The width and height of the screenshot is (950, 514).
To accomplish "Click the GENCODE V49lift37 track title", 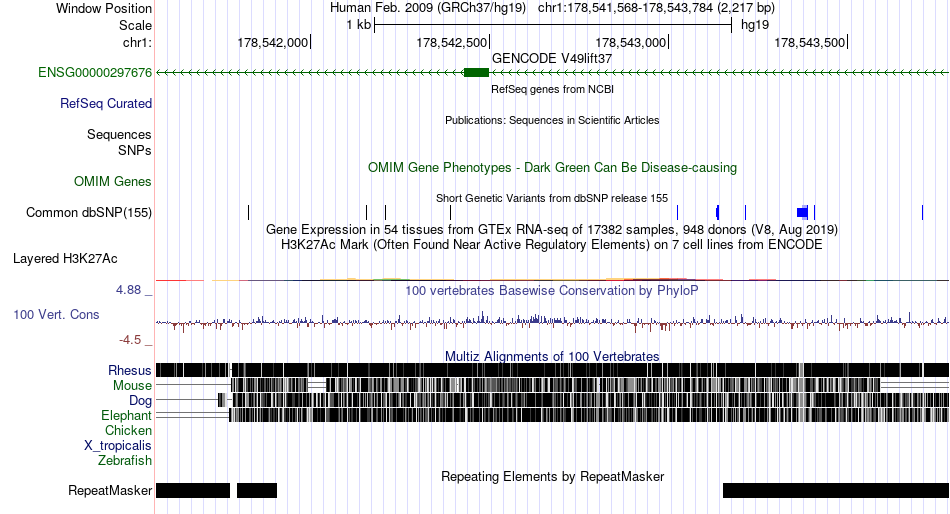I will (552, 58).
